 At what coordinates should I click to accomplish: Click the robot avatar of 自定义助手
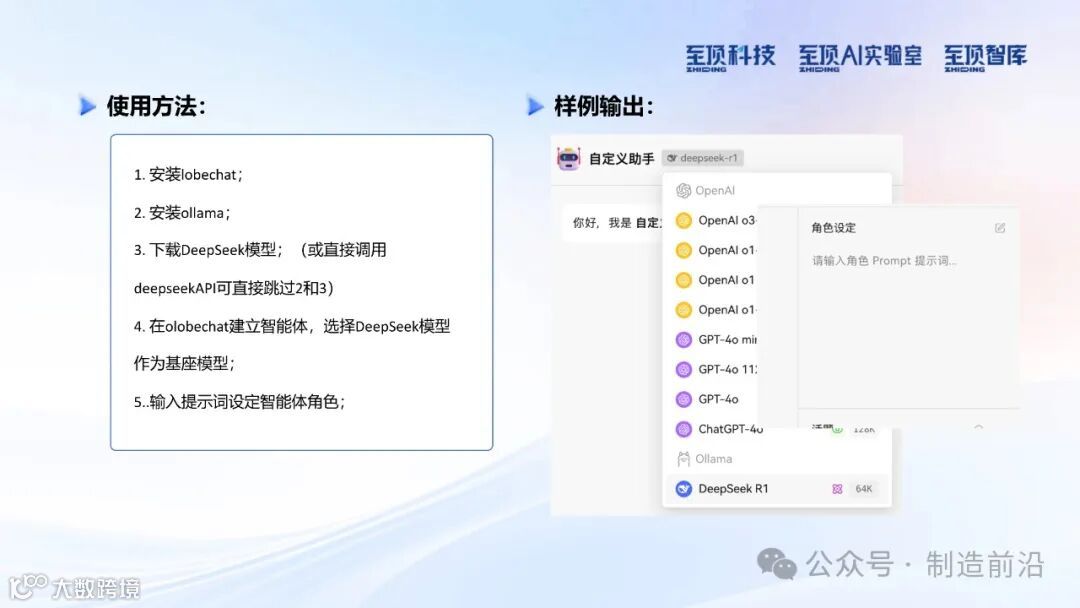(x=568, y=158)
